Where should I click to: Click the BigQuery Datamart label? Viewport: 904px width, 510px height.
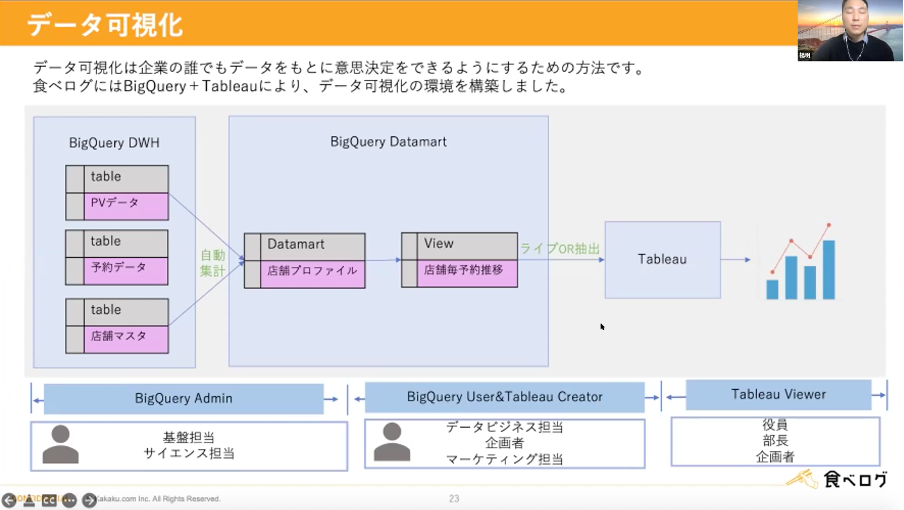[x=388, y=142]
